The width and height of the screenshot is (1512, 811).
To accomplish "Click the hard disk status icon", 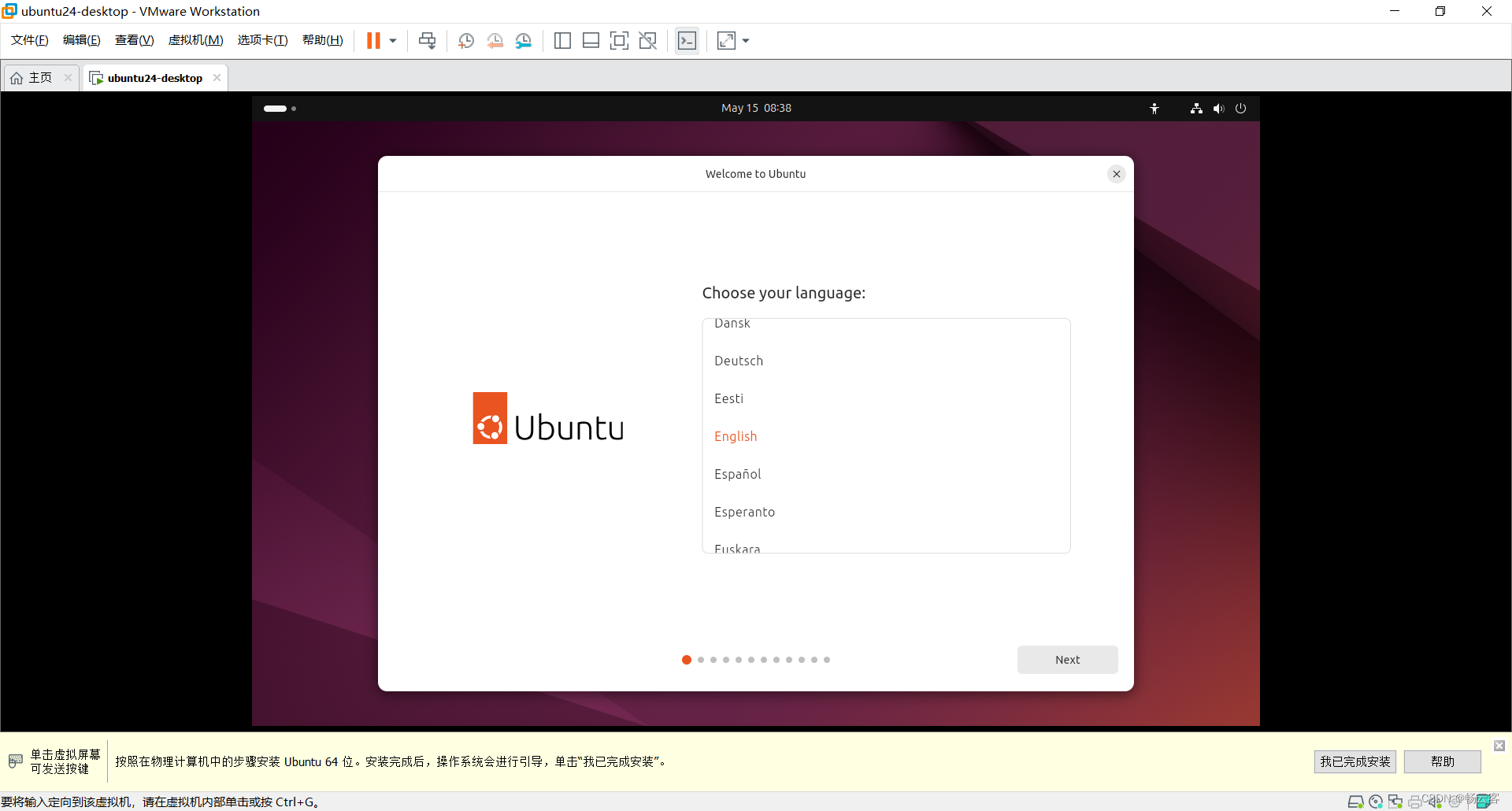I will click(1356, 802).
